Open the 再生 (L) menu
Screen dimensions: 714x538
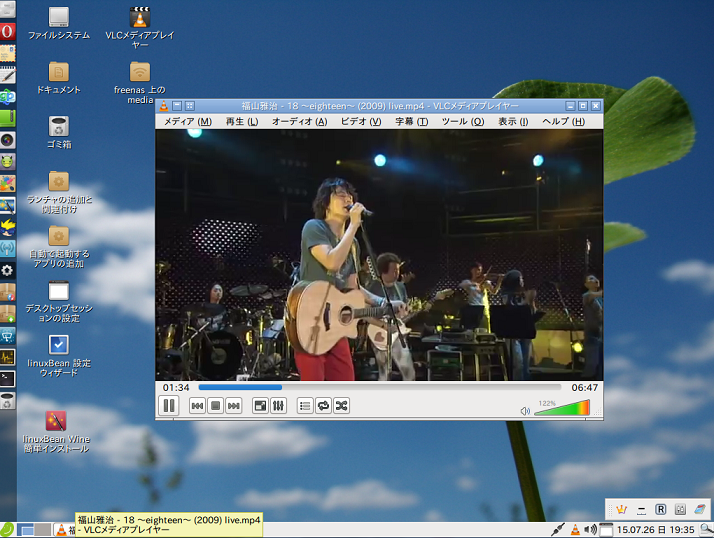point(242,122)
